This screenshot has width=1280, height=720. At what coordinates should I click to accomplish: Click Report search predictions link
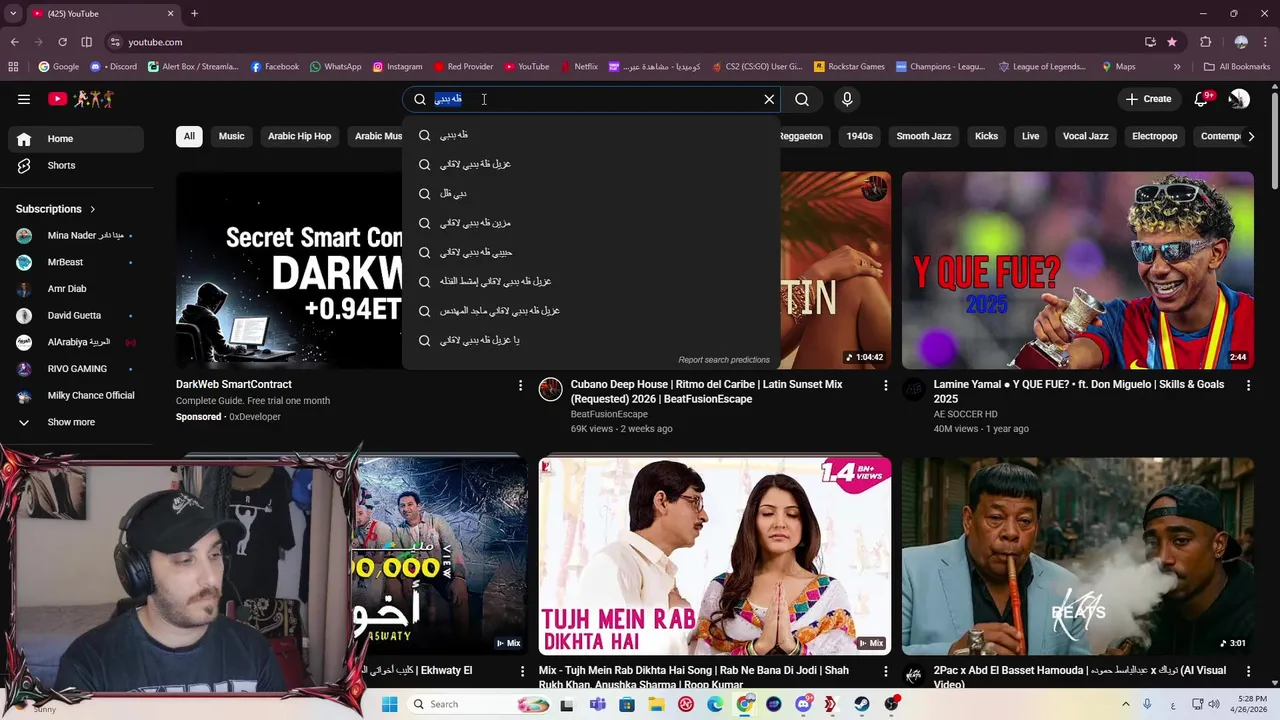[724, 360]
